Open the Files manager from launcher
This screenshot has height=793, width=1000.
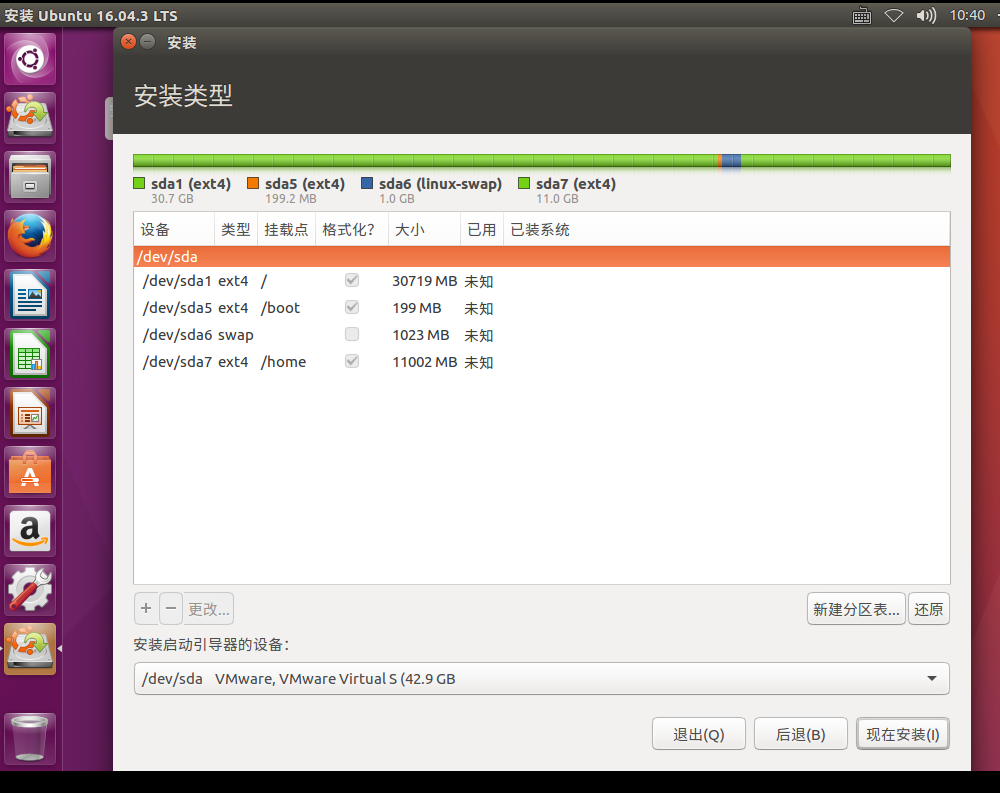click(30, 177)
